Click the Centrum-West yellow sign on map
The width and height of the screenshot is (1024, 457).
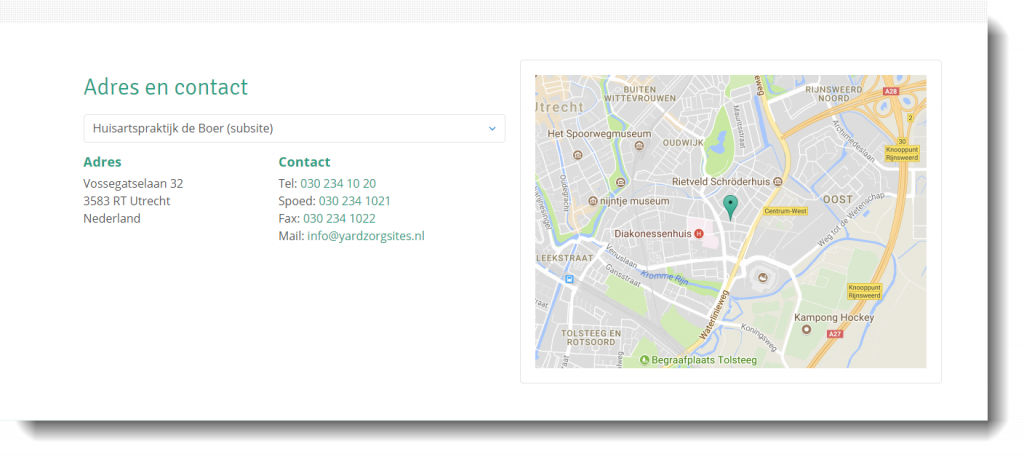[786, 211]
